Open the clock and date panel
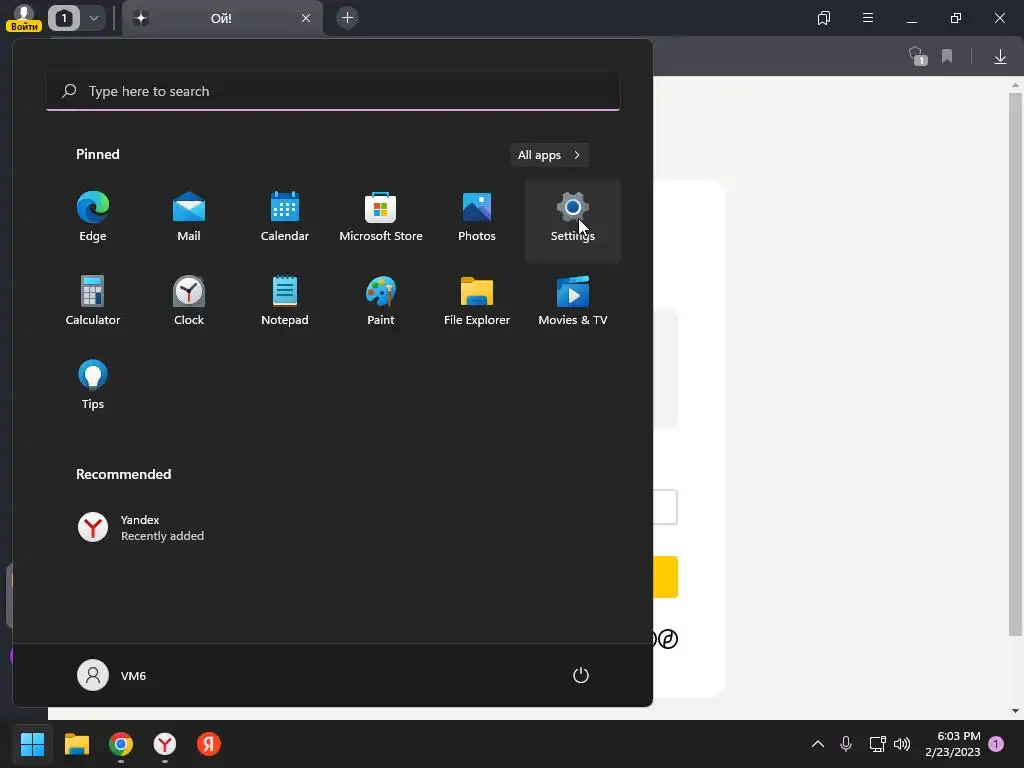 (x=952, y=744)
